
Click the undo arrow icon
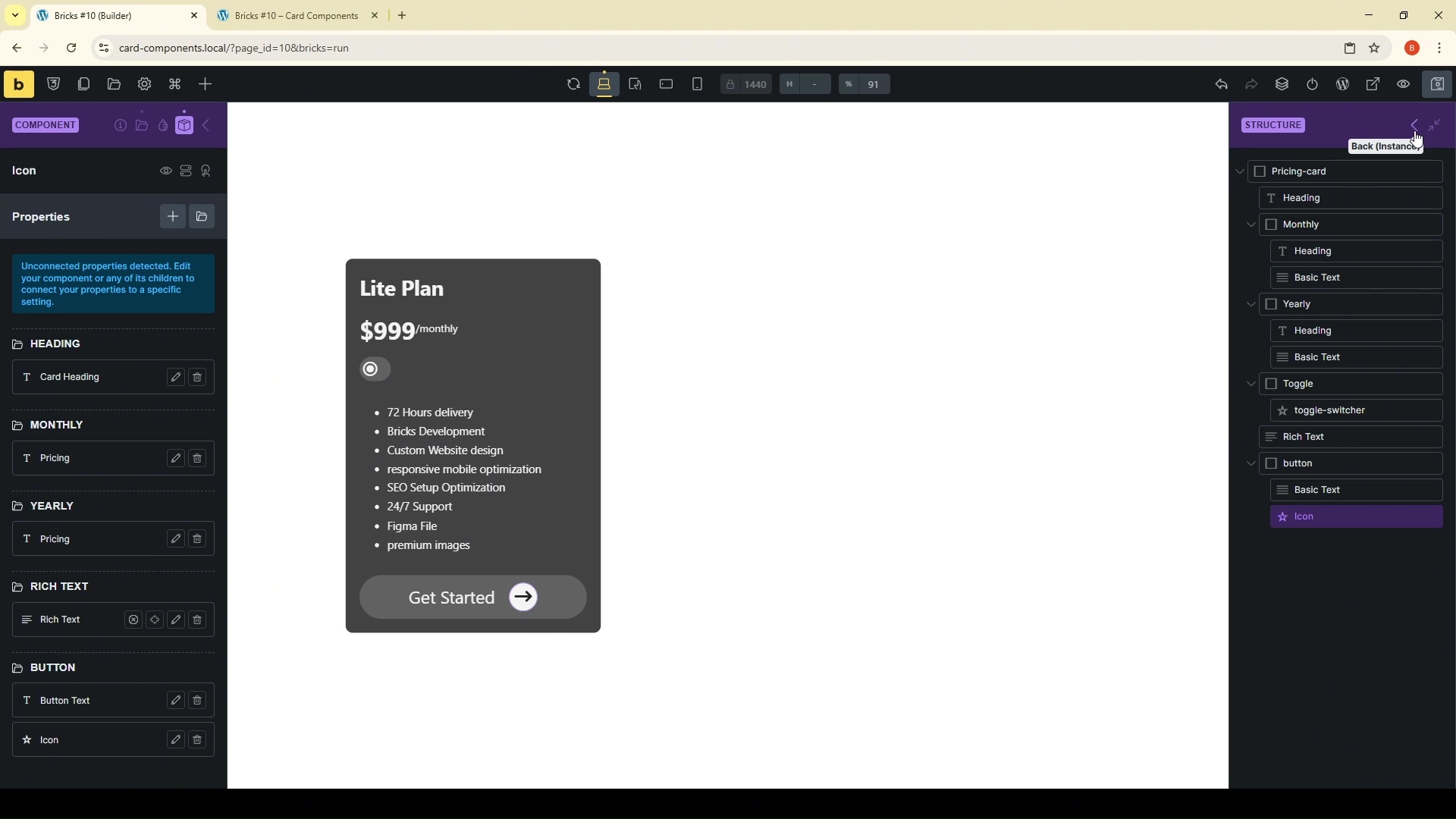click(x=1222, y=85)
